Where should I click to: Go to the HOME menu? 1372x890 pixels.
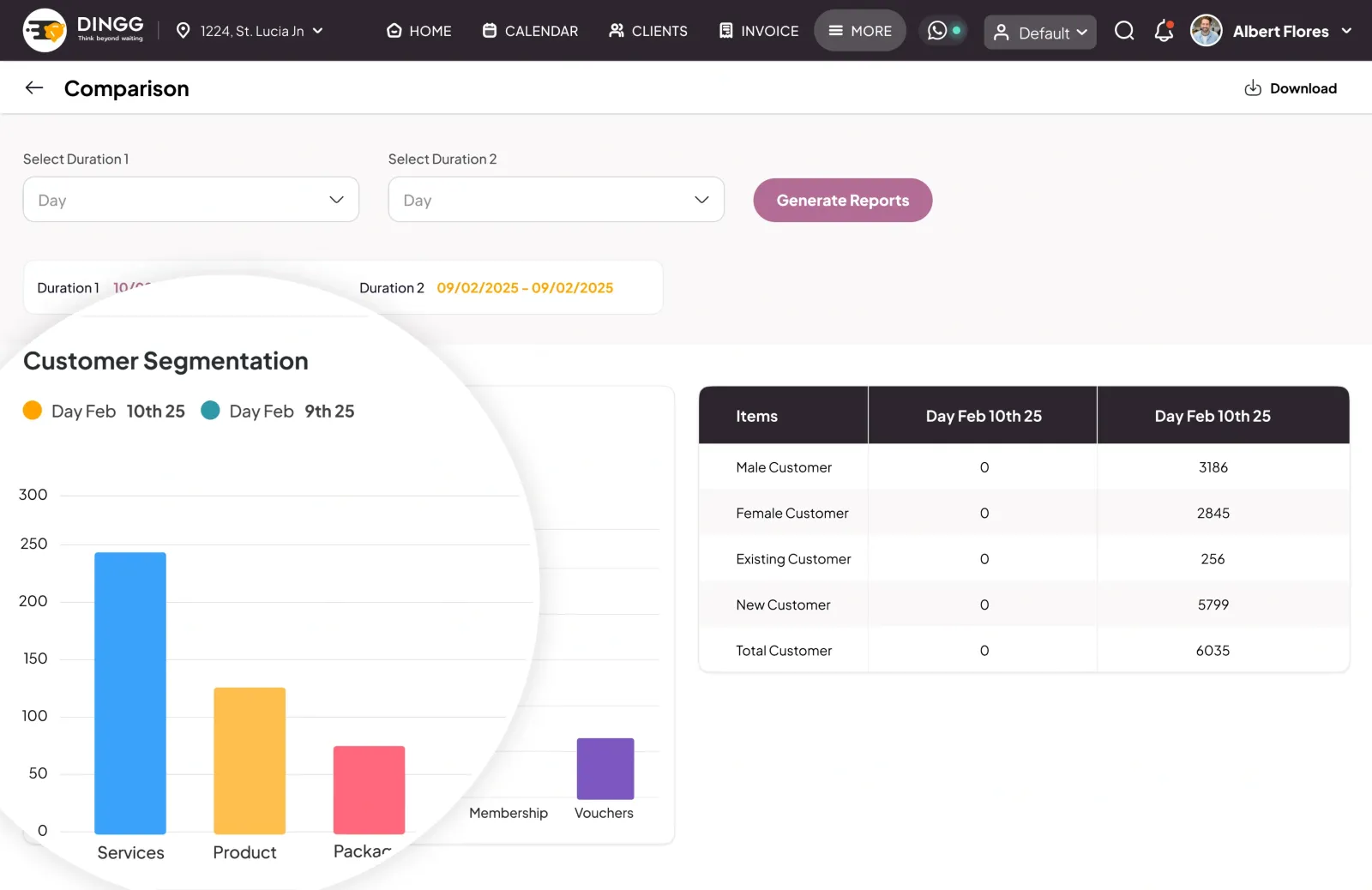tap(418, 31)
